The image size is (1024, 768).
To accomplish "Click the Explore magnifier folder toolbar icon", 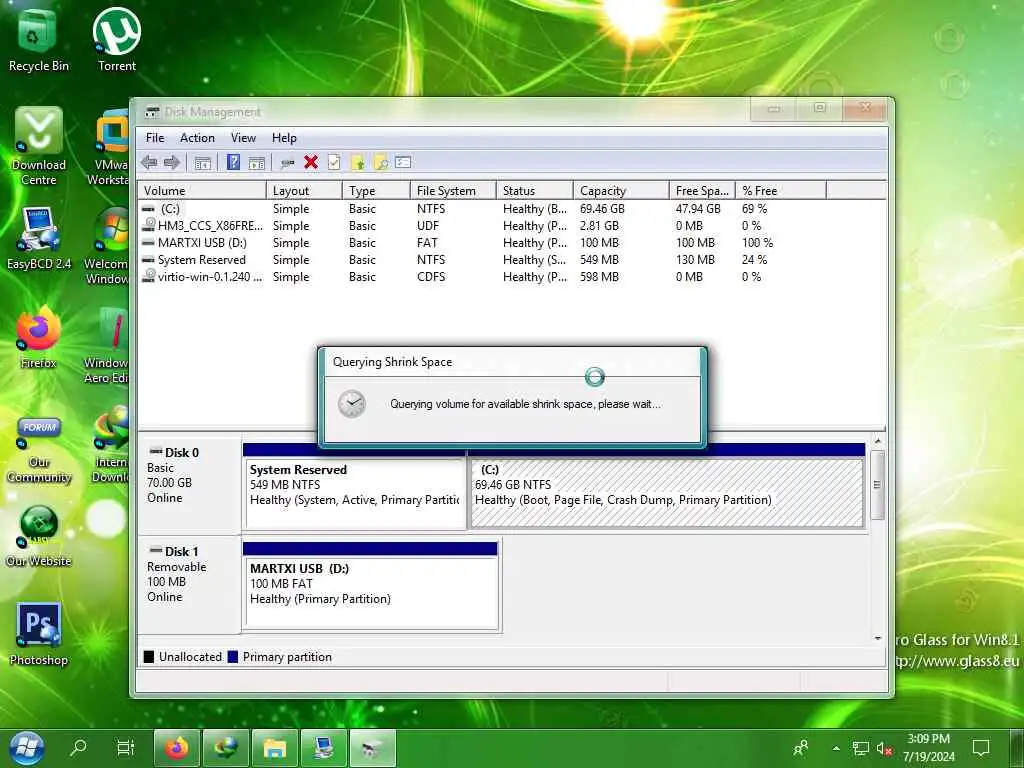I will pos(381,163).
